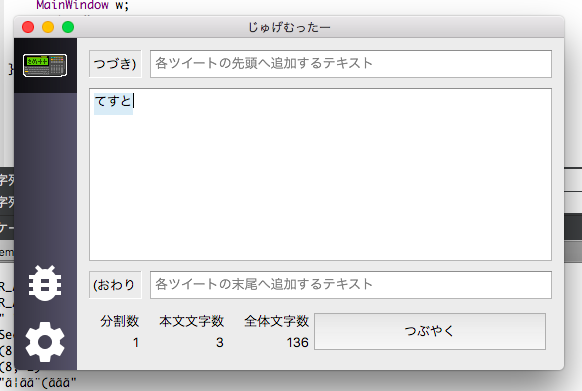Click the 本文文字数 label
Image resolution: width=582 pixels, height=391 pixels.
click(x=192, y=321)
